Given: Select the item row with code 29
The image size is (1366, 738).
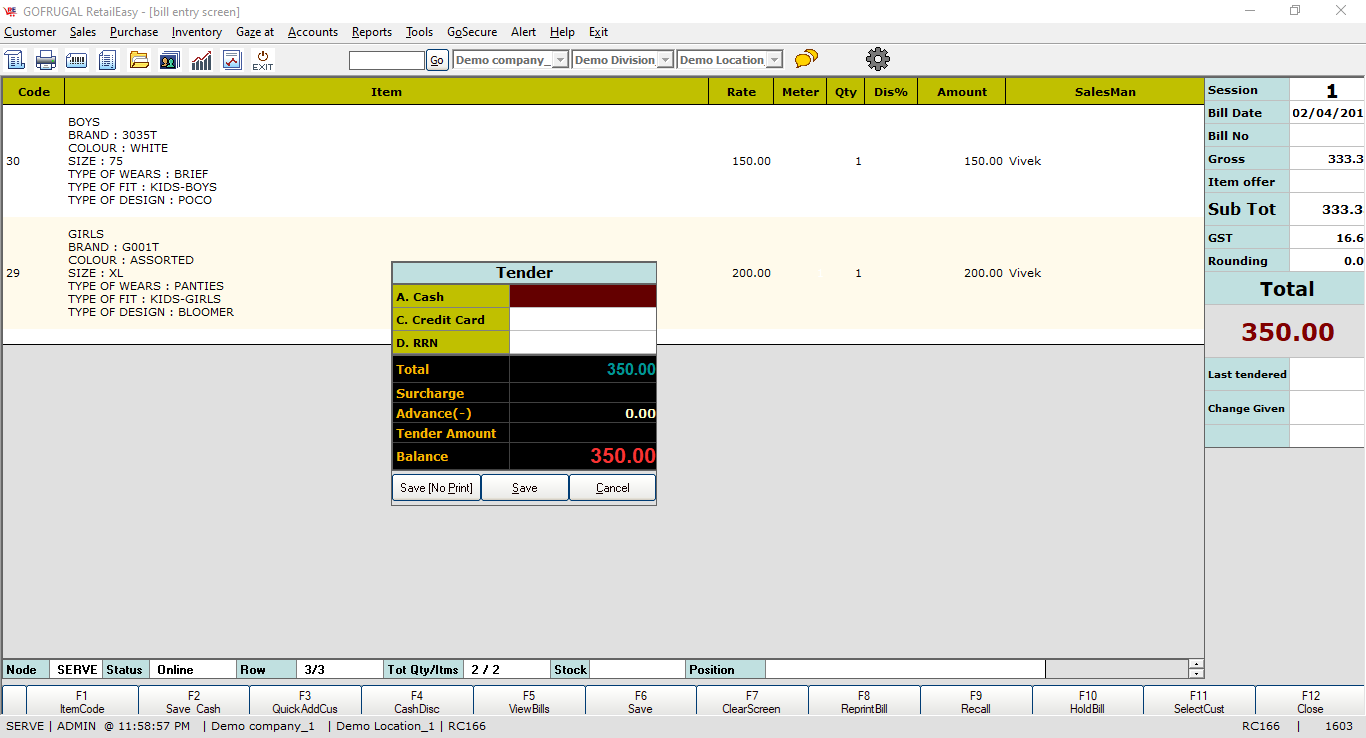Looking at the screenshot, I should 603,273.
